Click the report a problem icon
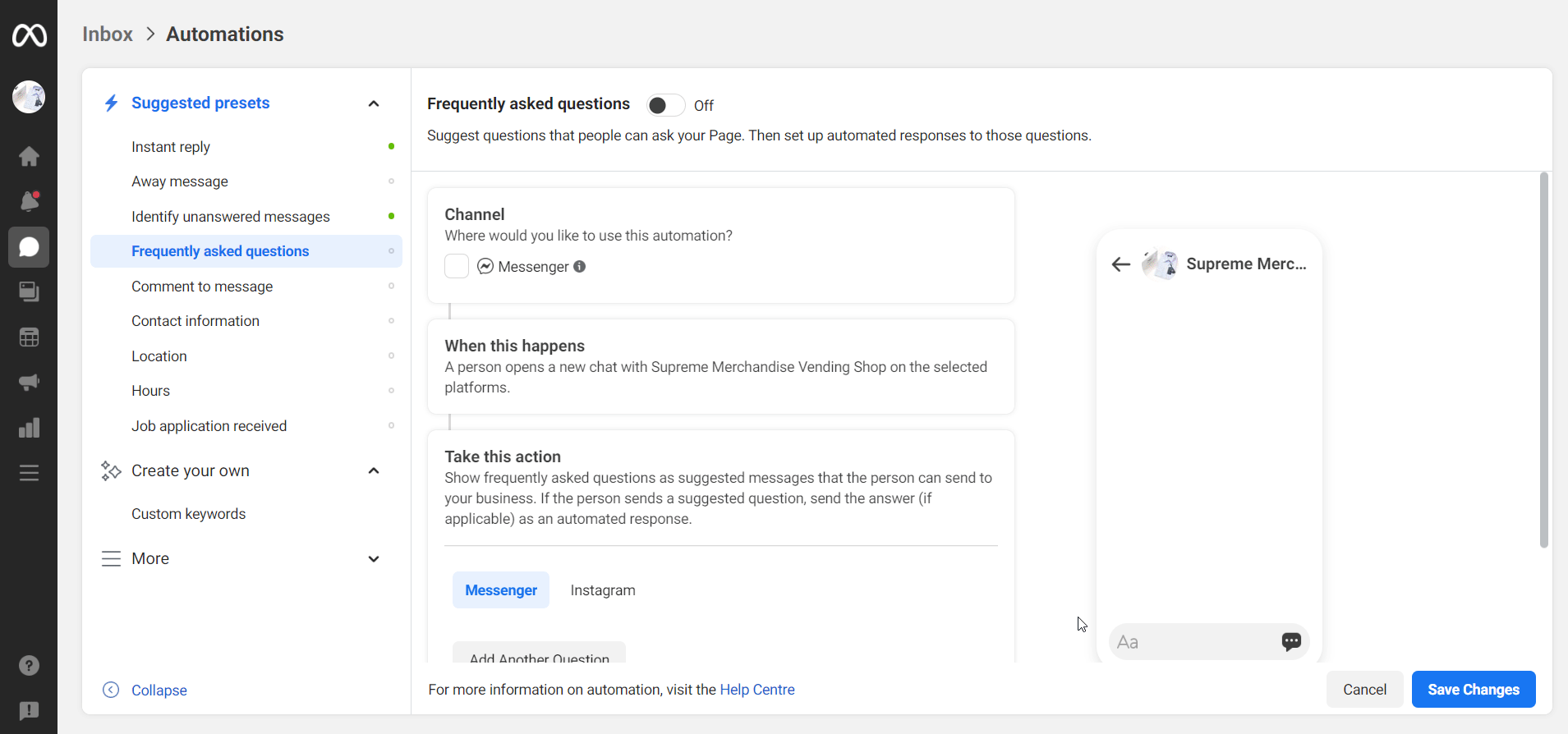Image resolution: width=1568 pixels, height=734 pixels. 29,711
